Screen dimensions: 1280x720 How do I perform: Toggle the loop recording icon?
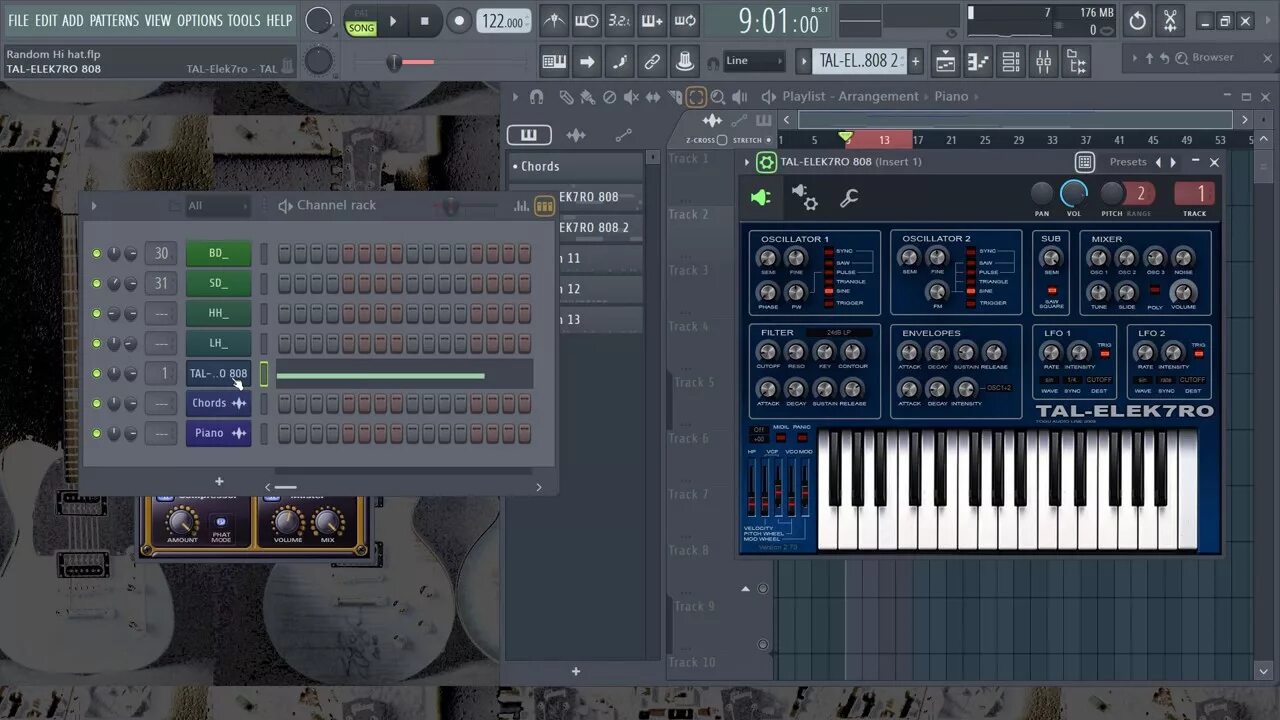(685, 21)
